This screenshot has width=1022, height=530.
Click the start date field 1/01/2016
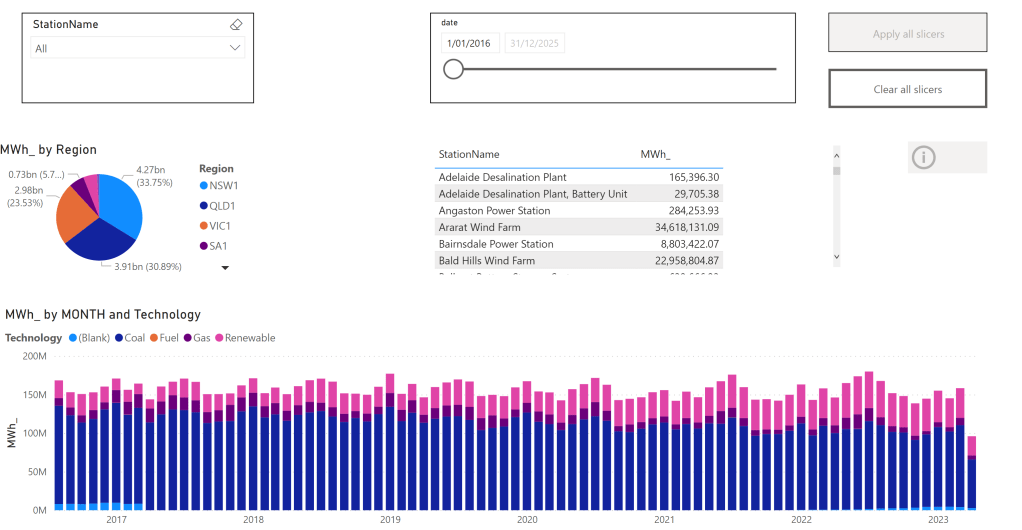[x=470, y=43]
